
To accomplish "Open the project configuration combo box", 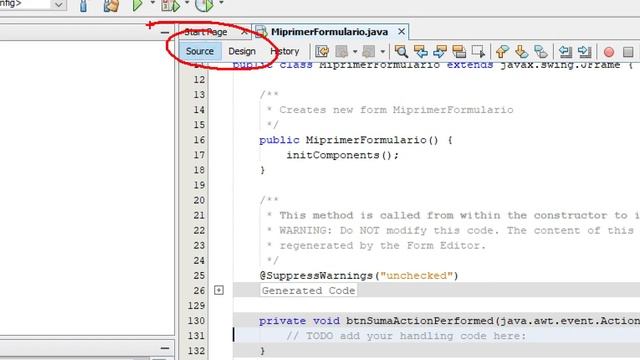I will pyautogui.click(x=33, y=4).
